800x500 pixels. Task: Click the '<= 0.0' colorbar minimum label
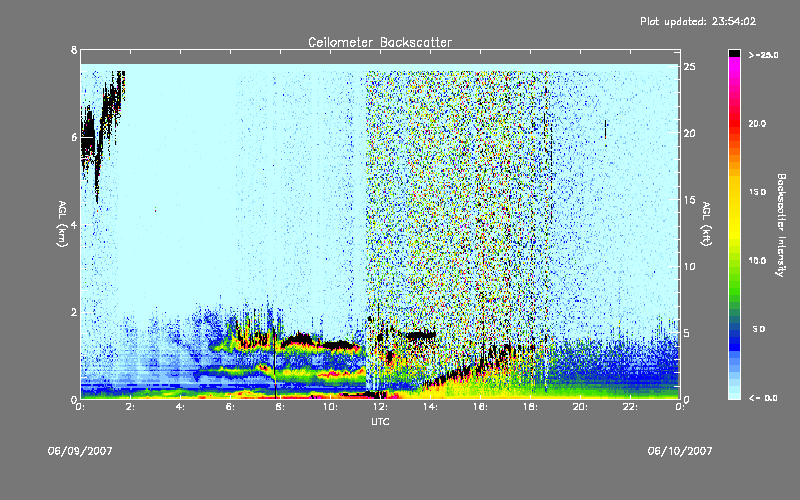(x=764, y=398)
